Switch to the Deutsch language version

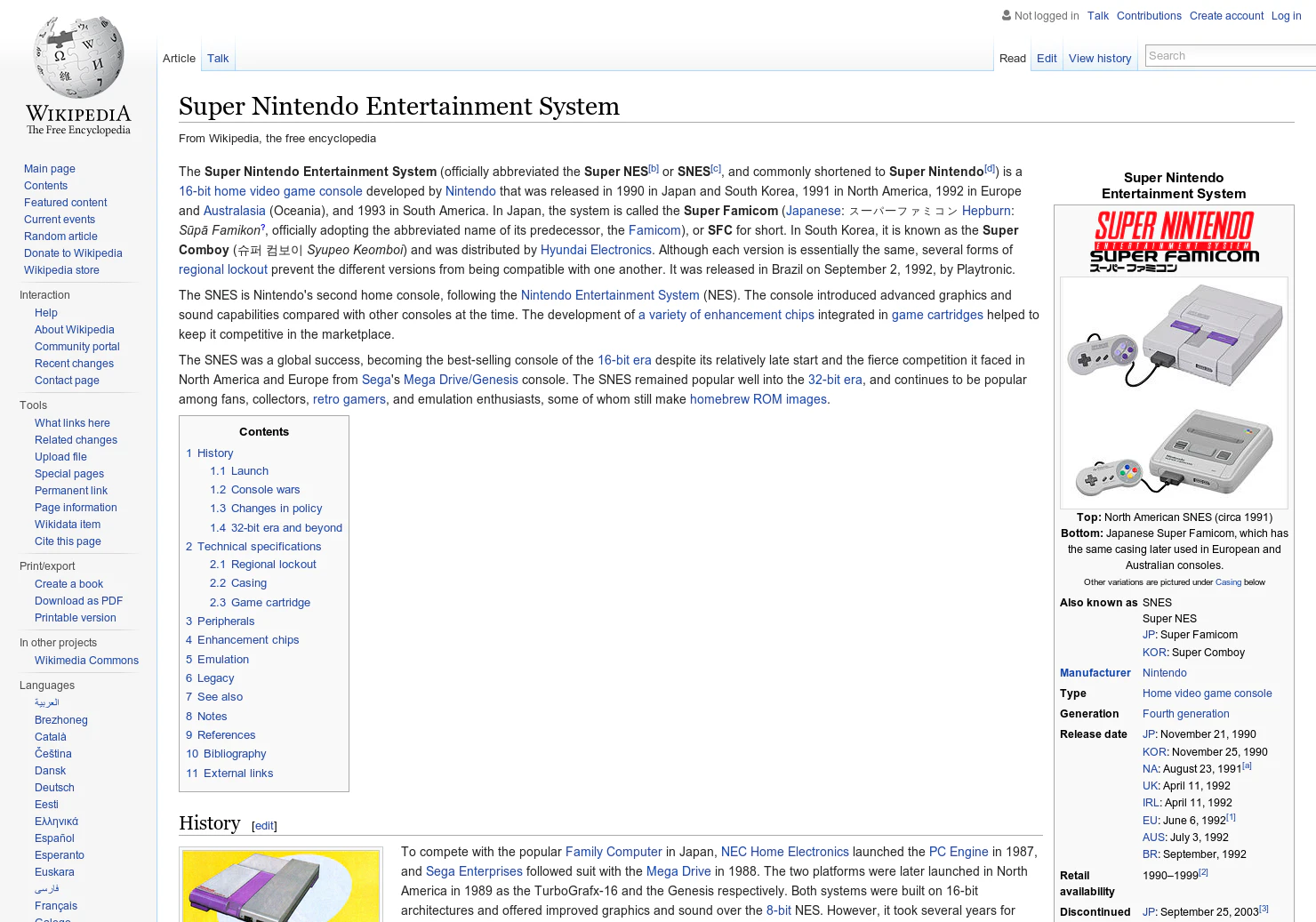[54, 788]
